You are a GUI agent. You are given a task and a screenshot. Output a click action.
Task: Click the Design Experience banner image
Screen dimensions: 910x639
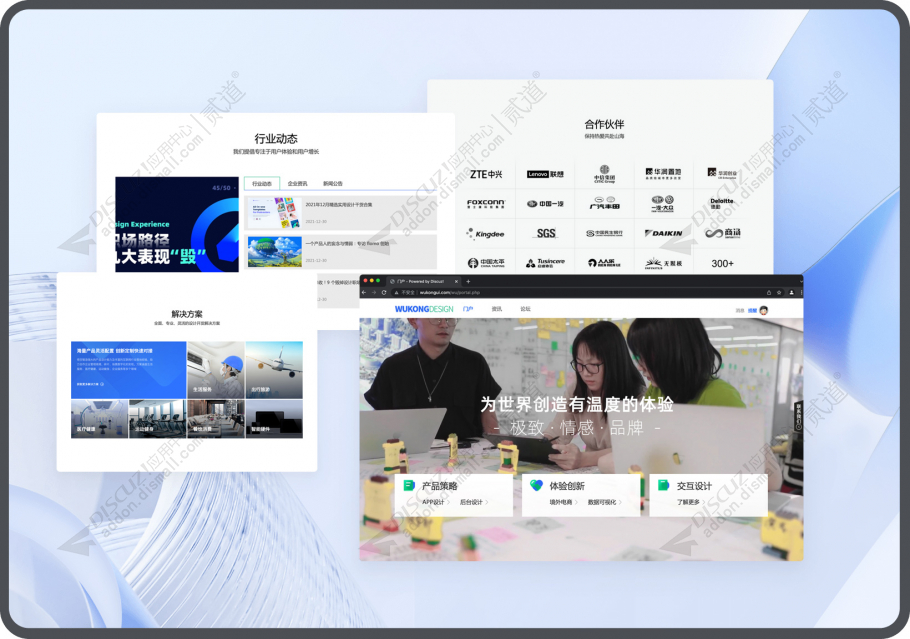pyautogui.click(x=177, y=224)
